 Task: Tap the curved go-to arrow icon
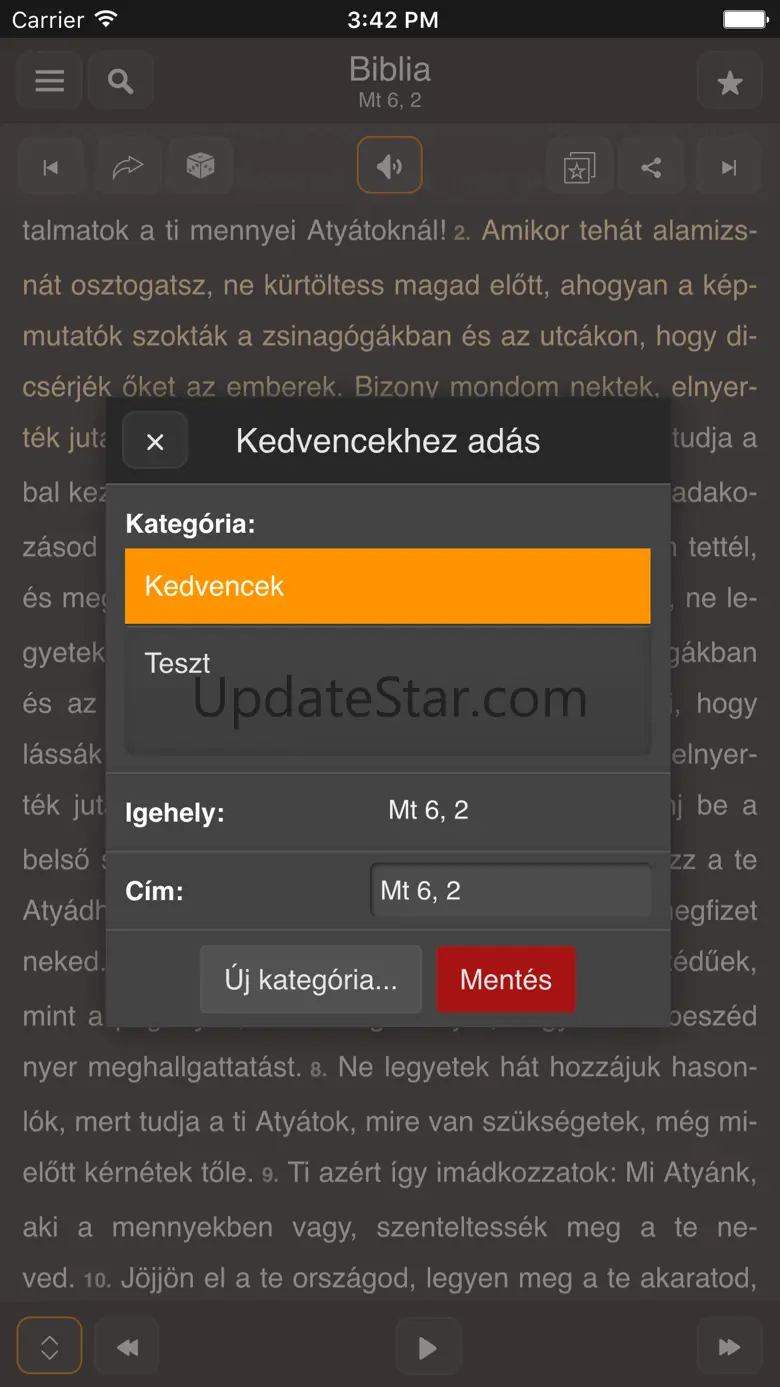tap(128, 167)
